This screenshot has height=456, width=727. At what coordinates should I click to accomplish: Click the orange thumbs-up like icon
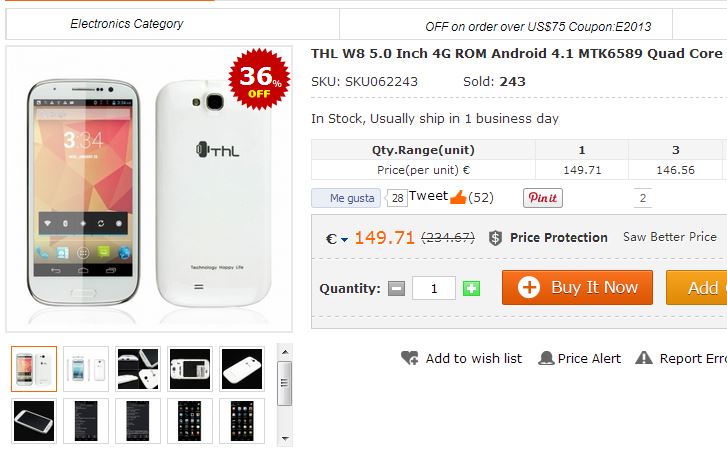[x=458, y=197]
